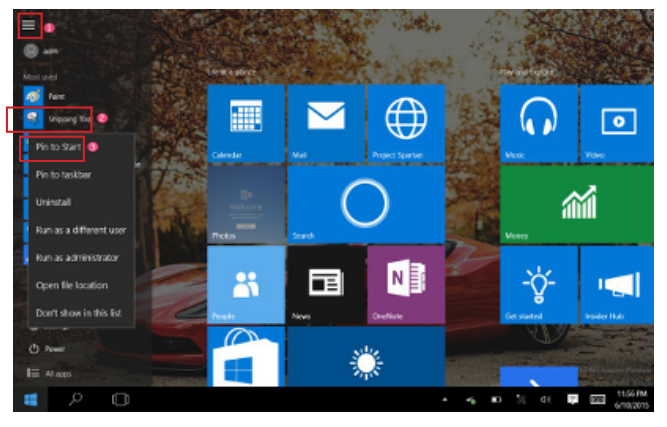Viewport: 667px width, 427px height.
Task: Click the Windows Start button
Action: [x=31, y=399]
